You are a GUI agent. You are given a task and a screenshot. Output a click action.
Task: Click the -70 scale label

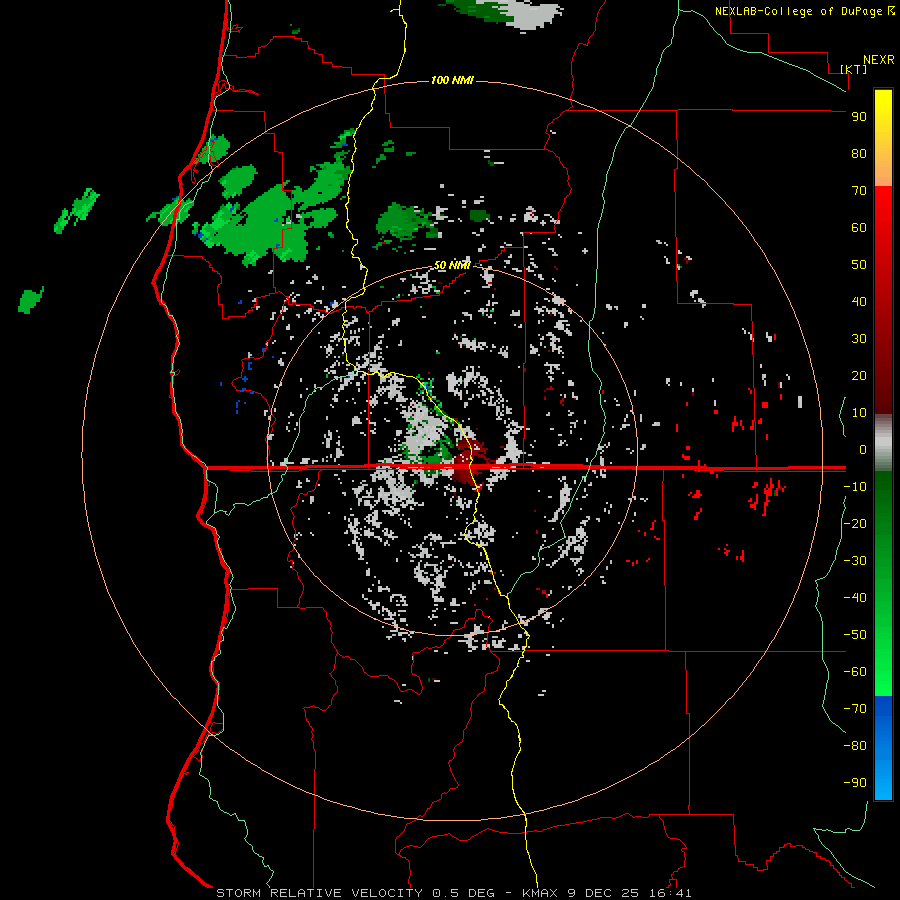click(x=855, y=709)
